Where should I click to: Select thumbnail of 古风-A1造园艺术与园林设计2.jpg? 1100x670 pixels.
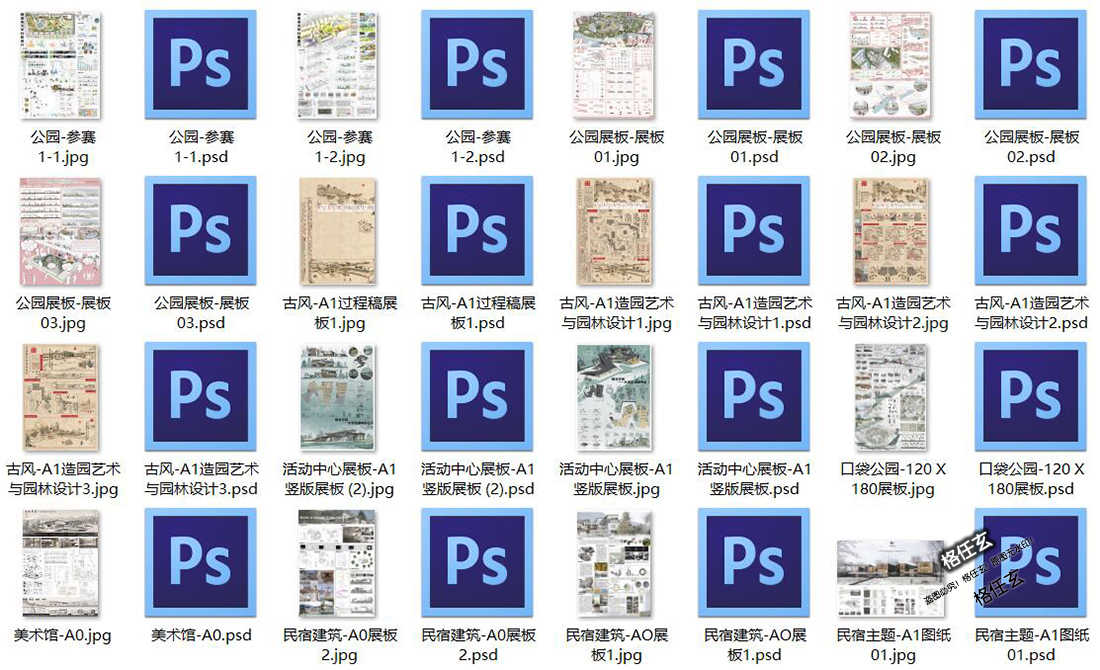pos(892,231)
